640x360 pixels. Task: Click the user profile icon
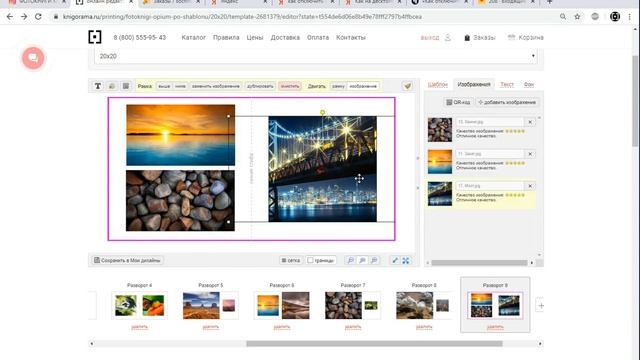pos(448,37)
